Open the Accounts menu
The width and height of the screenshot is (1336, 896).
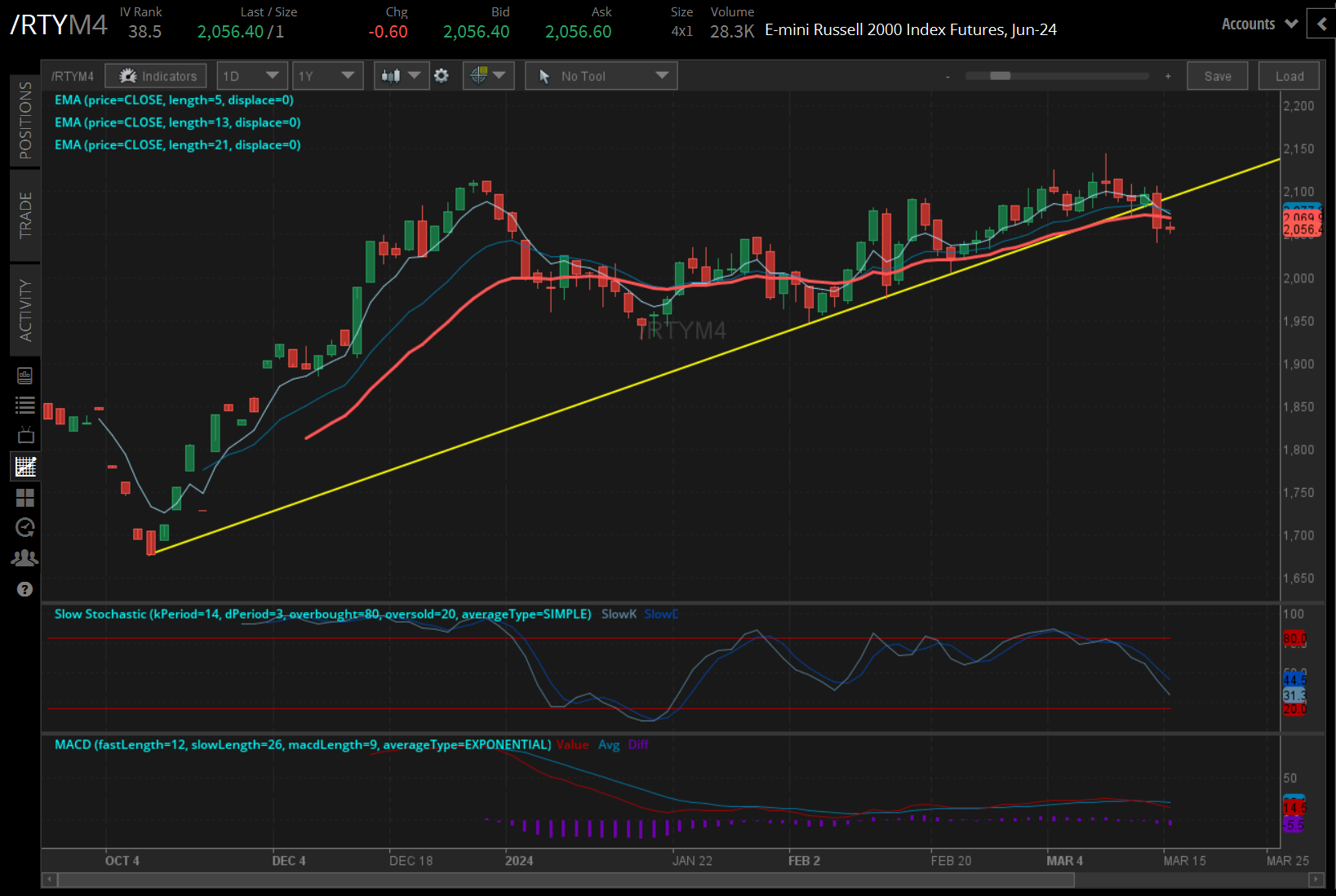[1255, 24]
